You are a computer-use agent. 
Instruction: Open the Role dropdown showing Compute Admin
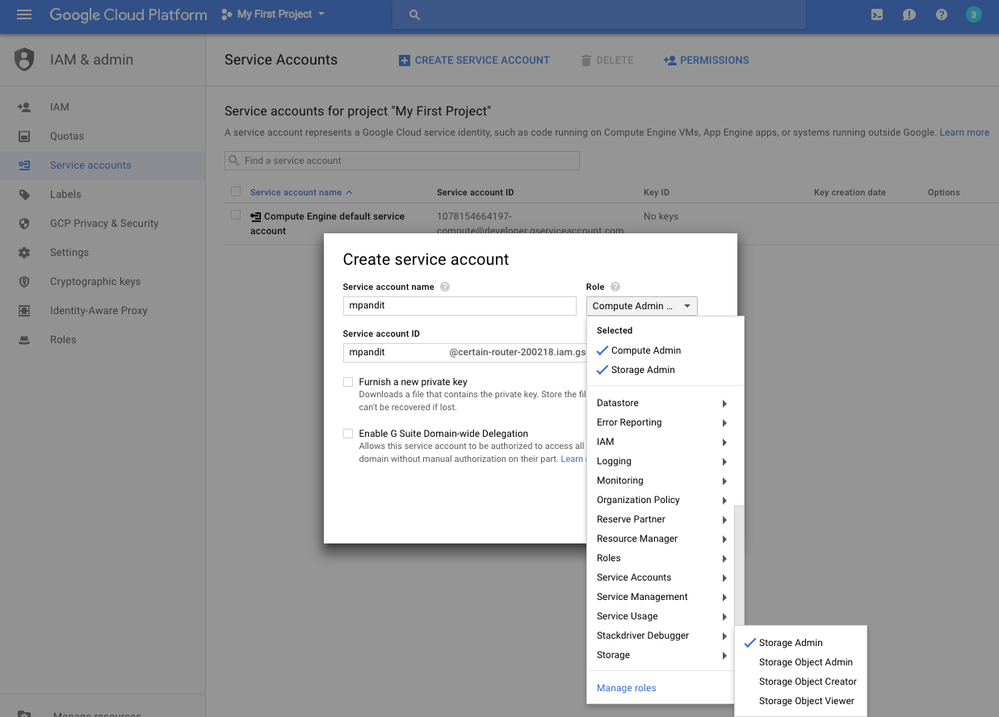click(641, 305)
